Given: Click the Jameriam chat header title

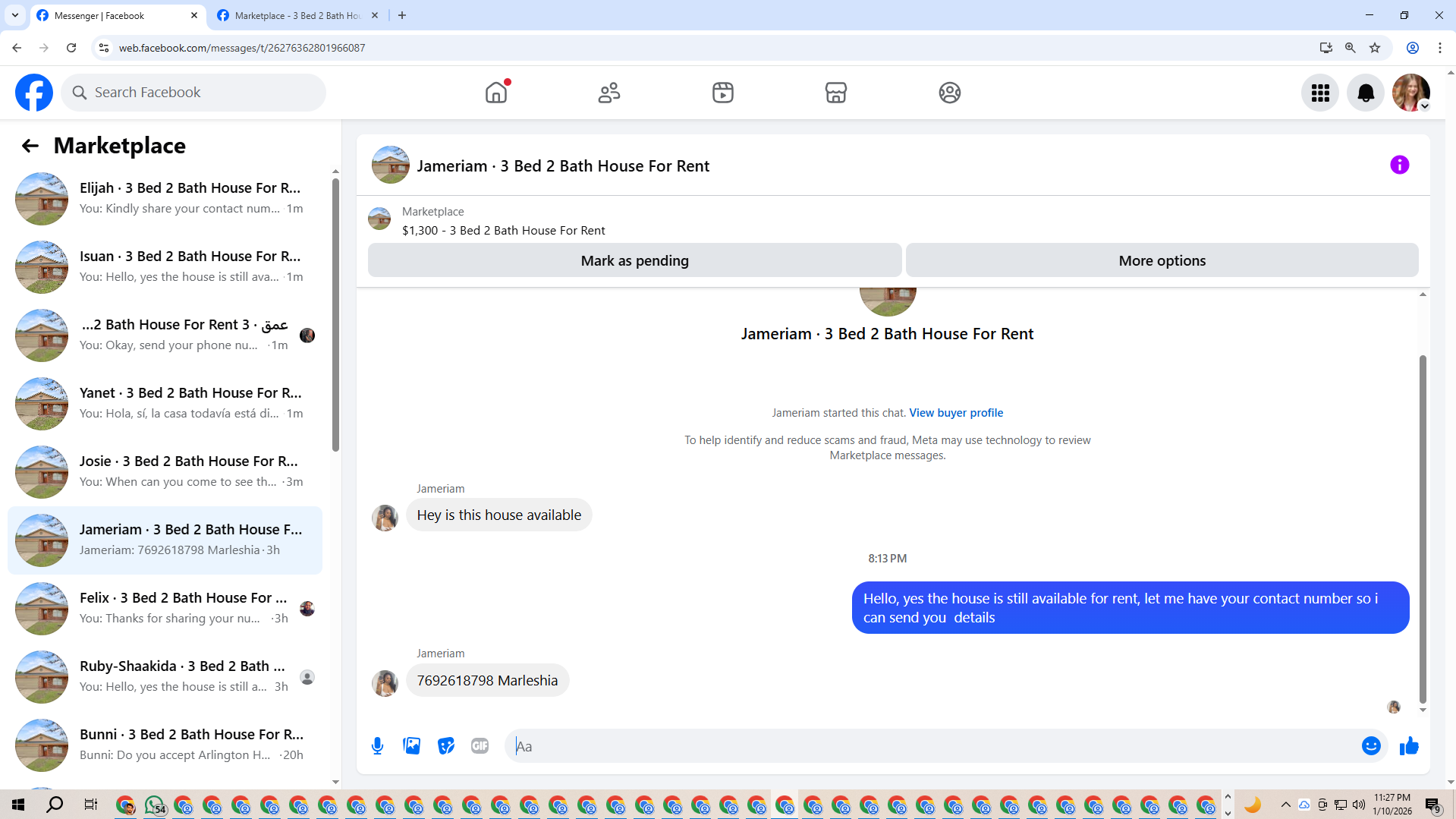Looking at the screenshot, I should [x=563, y=166].
